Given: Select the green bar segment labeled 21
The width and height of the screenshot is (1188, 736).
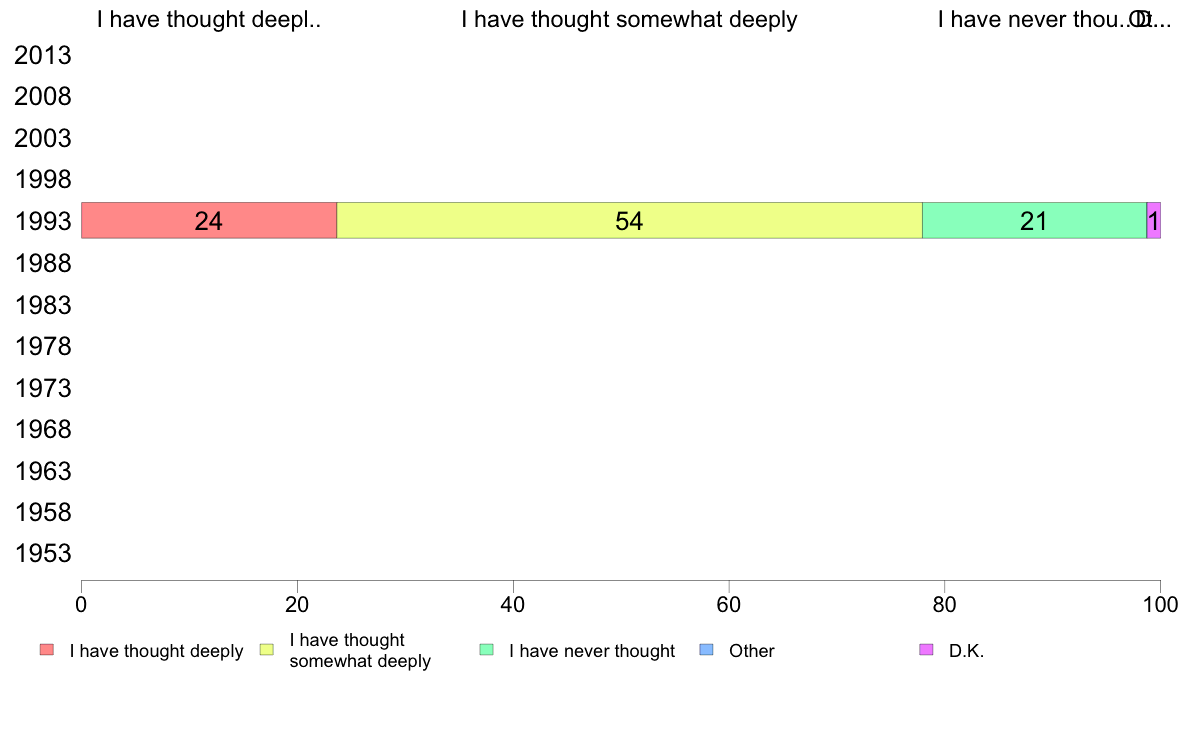Looking at the screenshot, I should 1034,221.
